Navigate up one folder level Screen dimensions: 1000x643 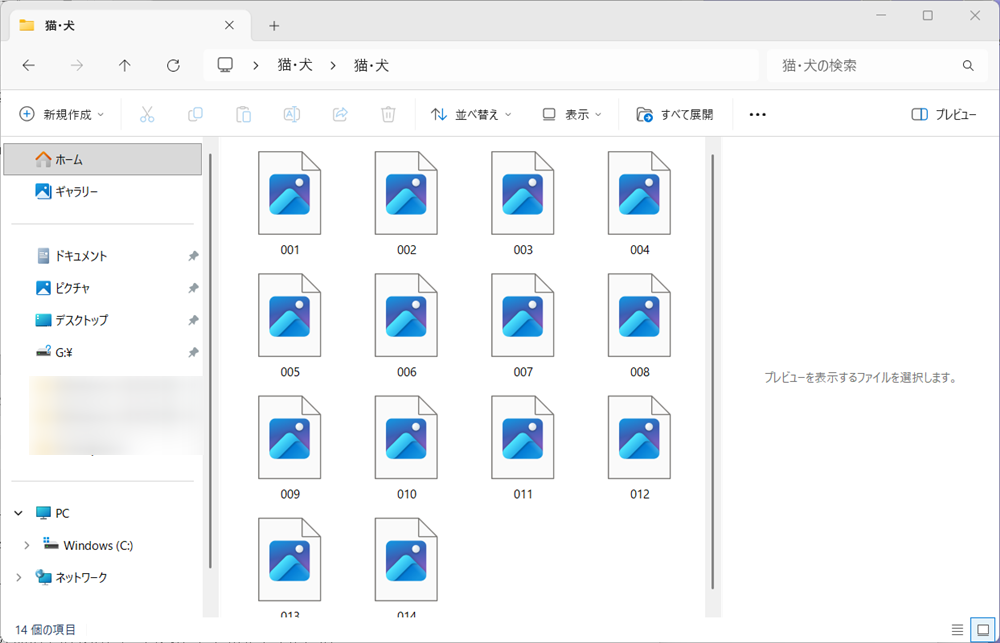124,65
